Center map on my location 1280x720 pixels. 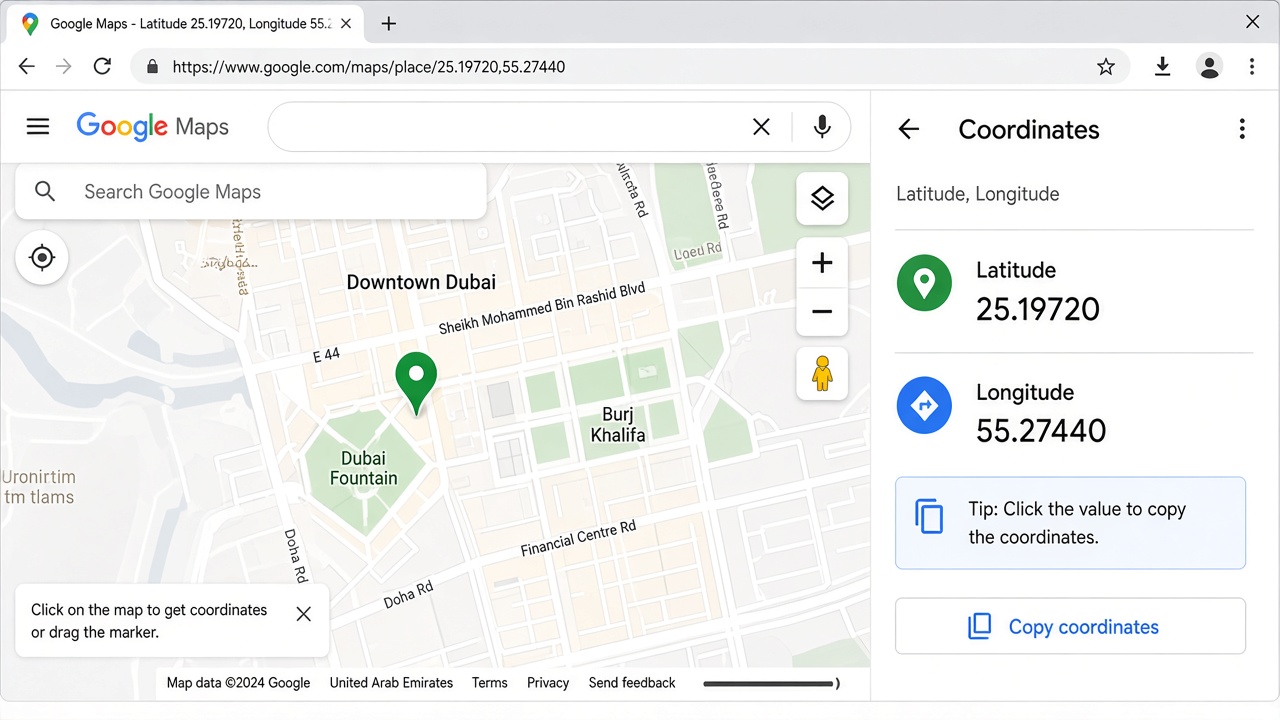tap(42, 258)
